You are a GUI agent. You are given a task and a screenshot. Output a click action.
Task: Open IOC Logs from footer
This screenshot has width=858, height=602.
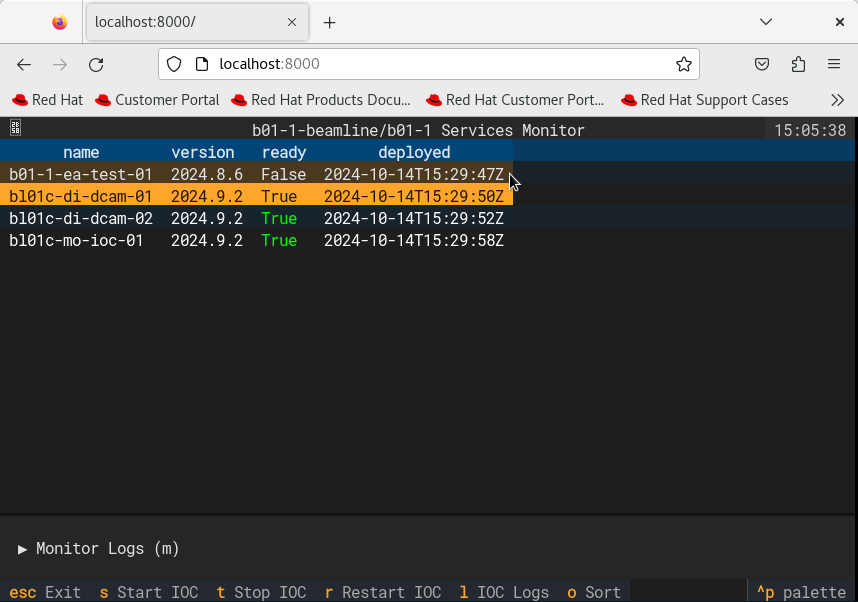(504, 592)
